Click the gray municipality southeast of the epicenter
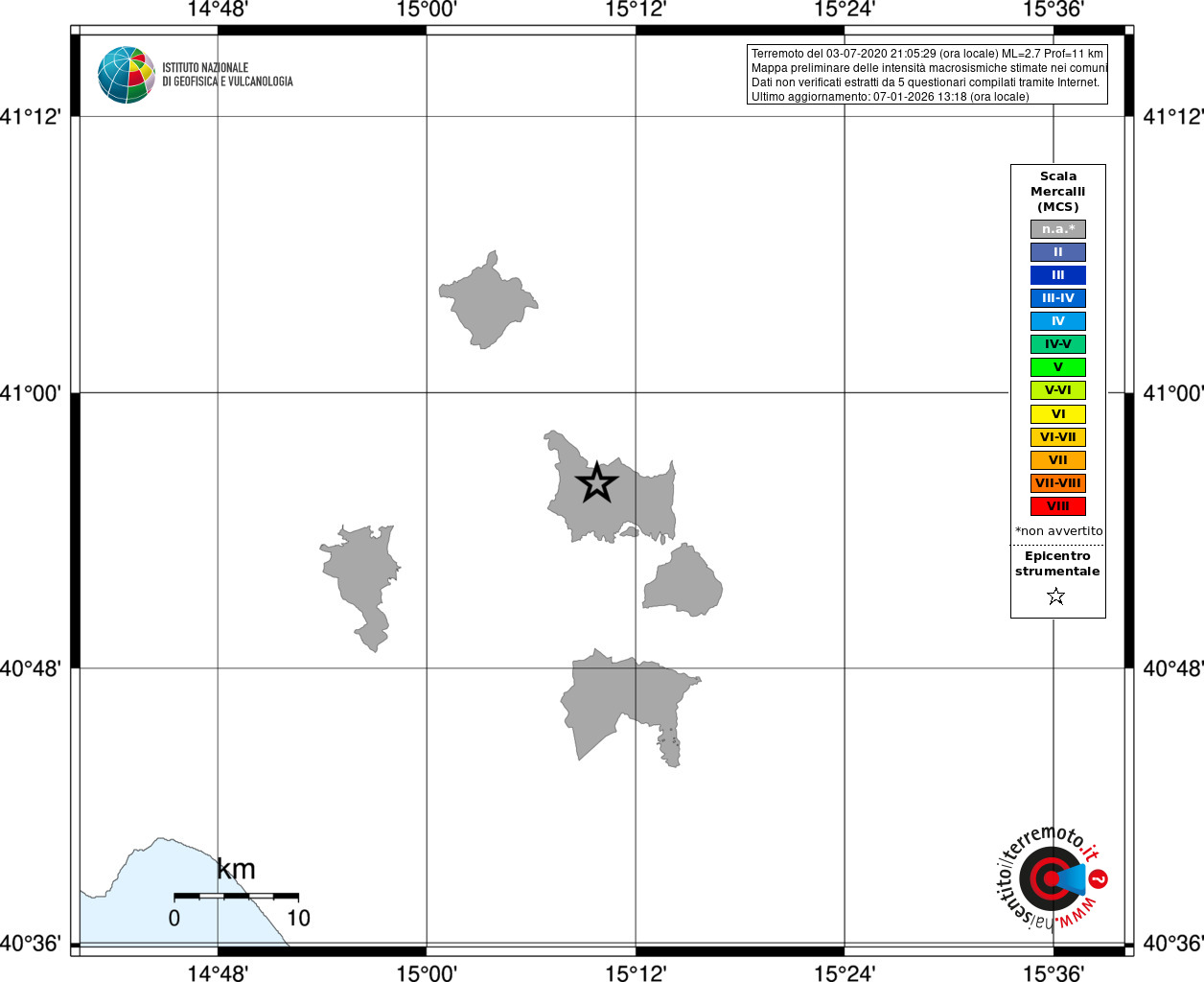The height and width of the screenshot is (982, 1204). coord(683,582)
